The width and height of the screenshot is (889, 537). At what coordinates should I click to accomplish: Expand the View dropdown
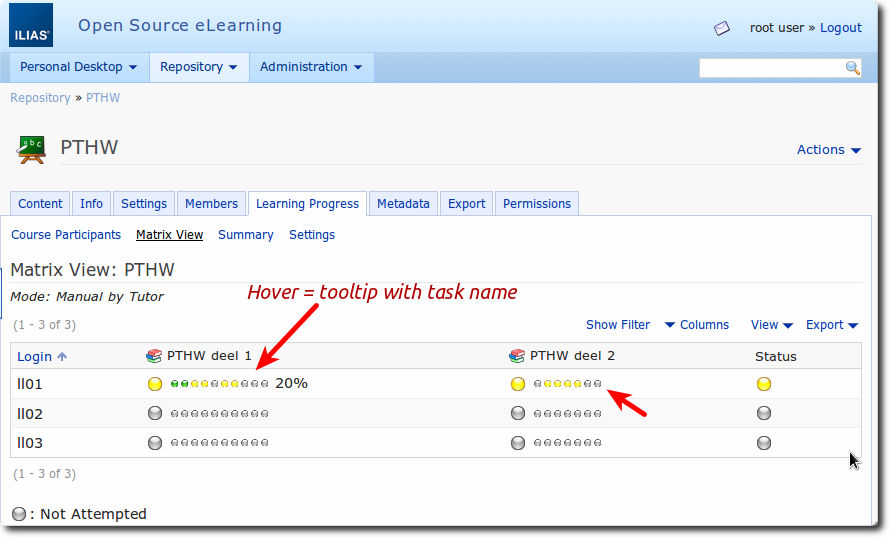(x=772, y=325)
